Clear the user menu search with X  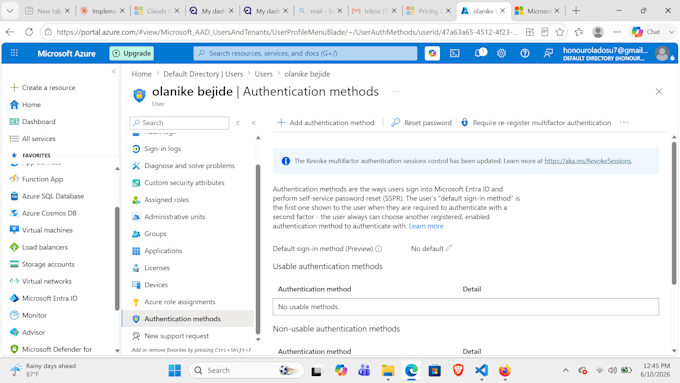tap(238, 123)
